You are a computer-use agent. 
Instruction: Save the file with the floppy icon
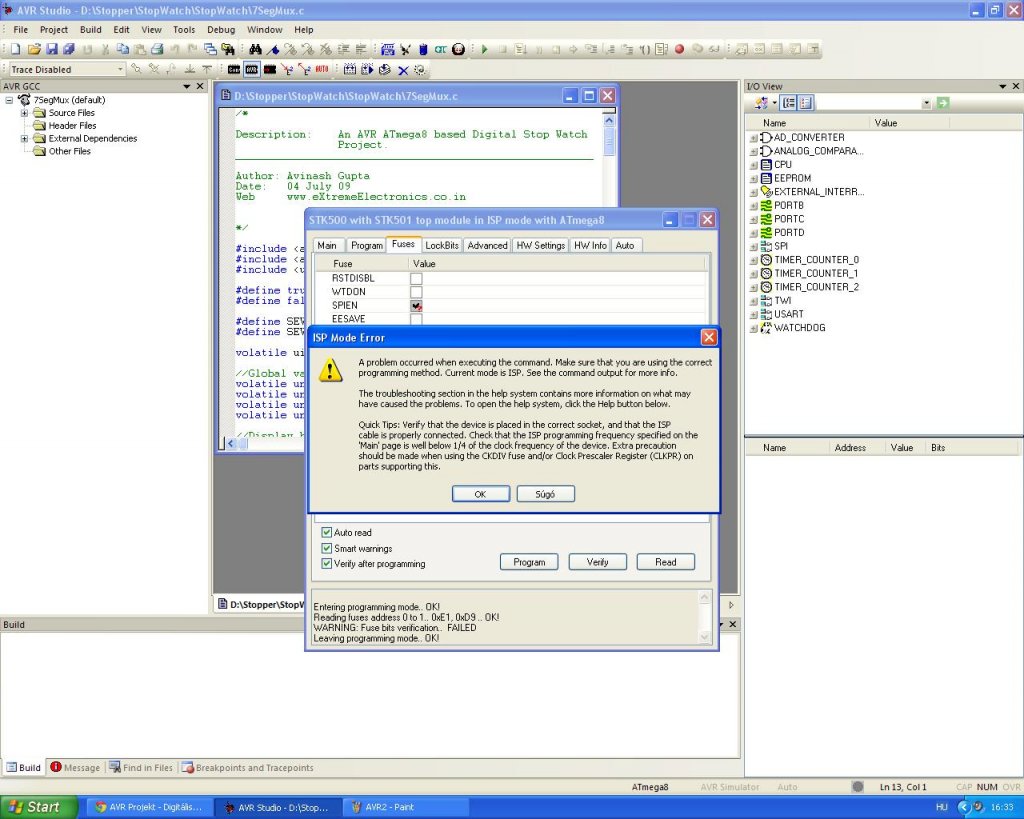[x=52, y=49]
